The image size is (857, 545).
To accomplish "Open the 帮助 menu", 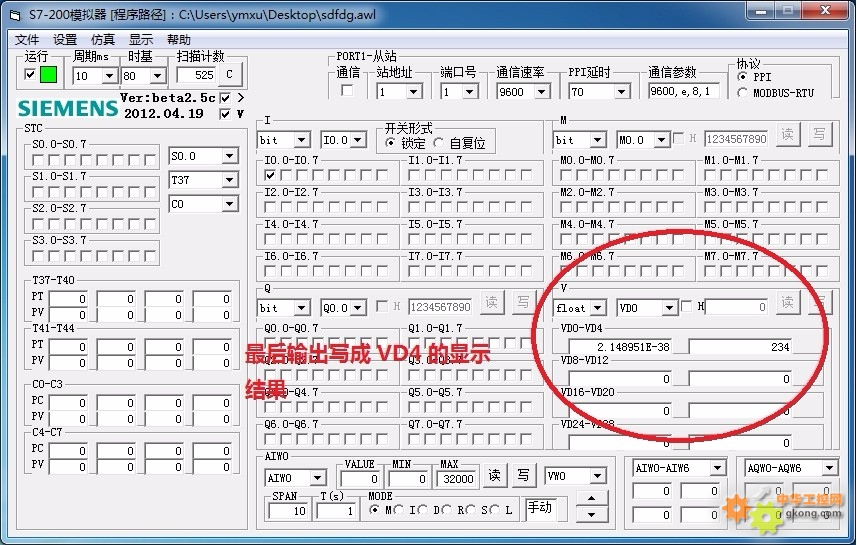I will pyautogui.click(x=179, y=40).
